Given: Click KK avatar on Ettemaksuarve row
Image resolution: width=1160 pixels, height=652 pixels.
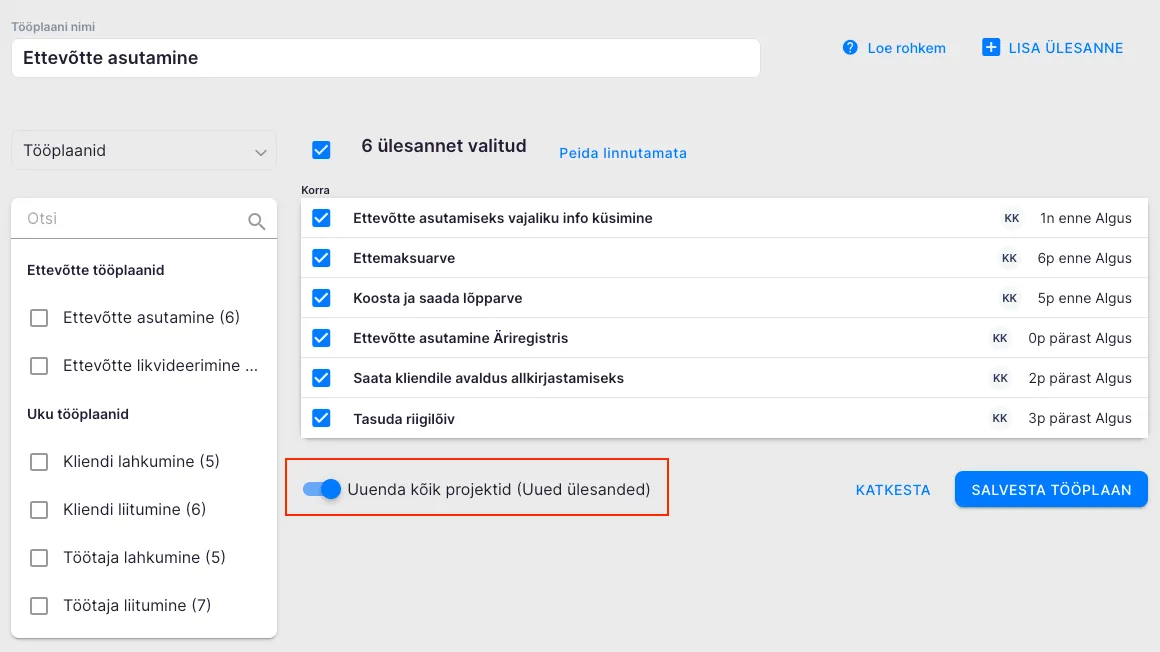Looking at the screenshot, I should pyautogui.click(x=1009, y=258).
